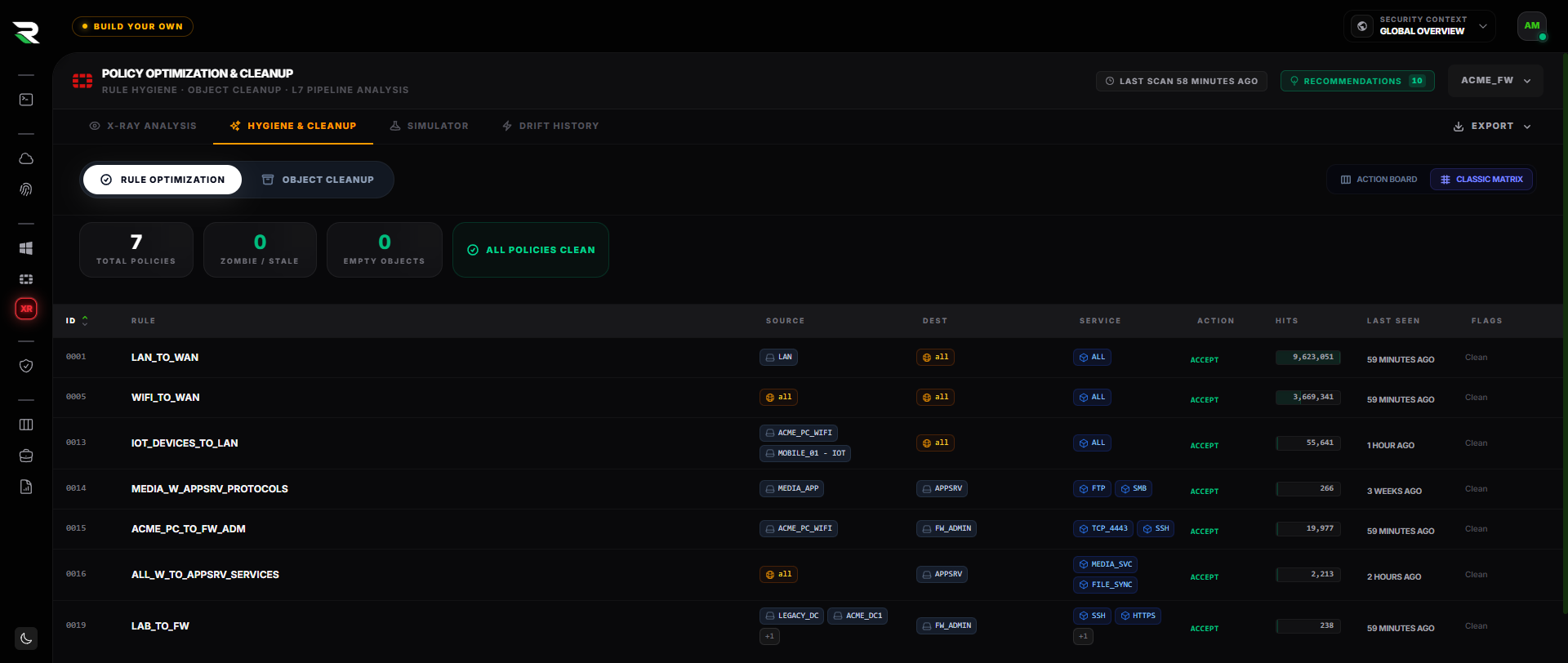Toggle dark mode moon icon

coord(26,639)
